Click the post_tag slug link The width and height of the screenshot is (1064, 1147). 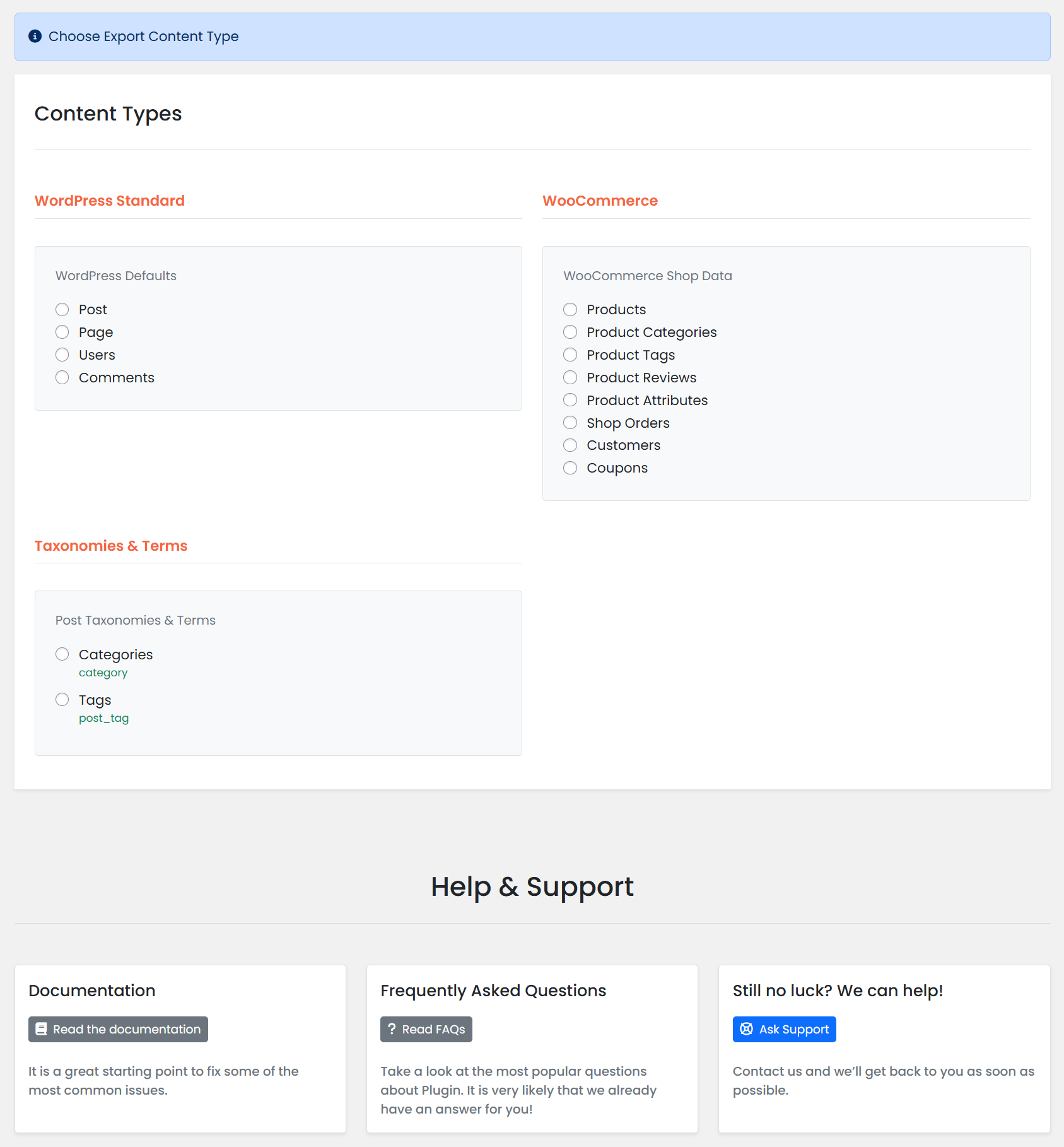pyautogui.click(x=104, y=717)
